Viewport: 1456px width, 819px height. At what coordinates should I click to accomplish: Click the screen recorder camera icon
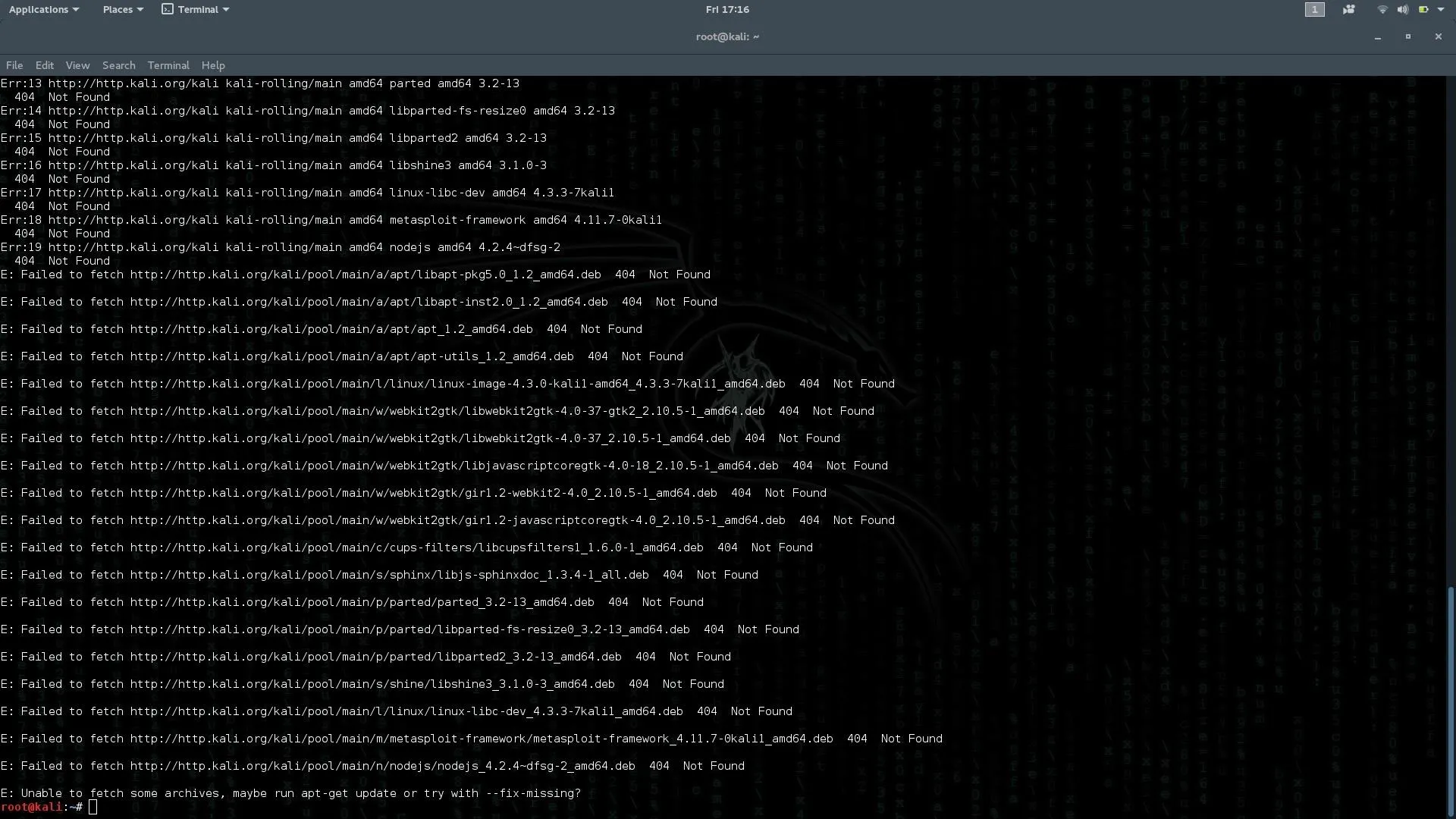(1348, 10)
